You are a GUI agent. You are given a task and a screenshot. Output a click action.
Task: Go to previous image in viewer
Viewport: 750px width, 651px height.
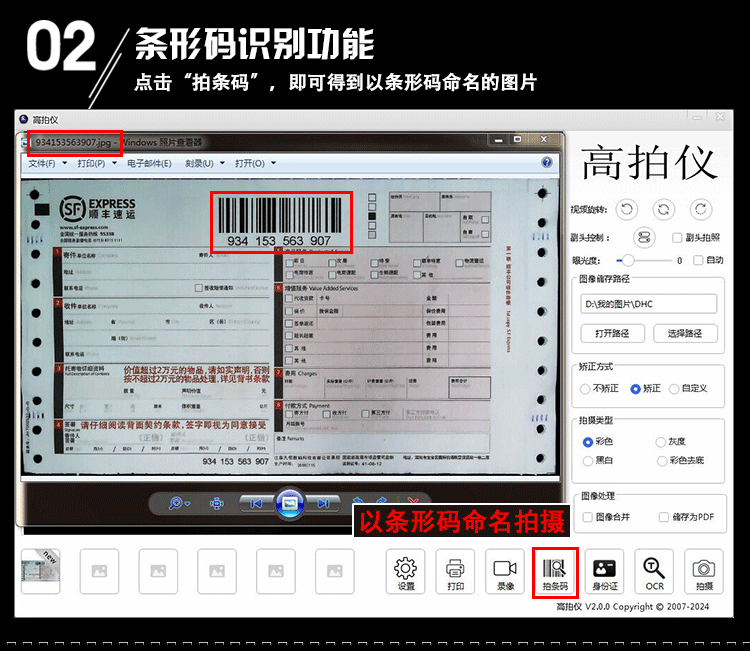256,503
